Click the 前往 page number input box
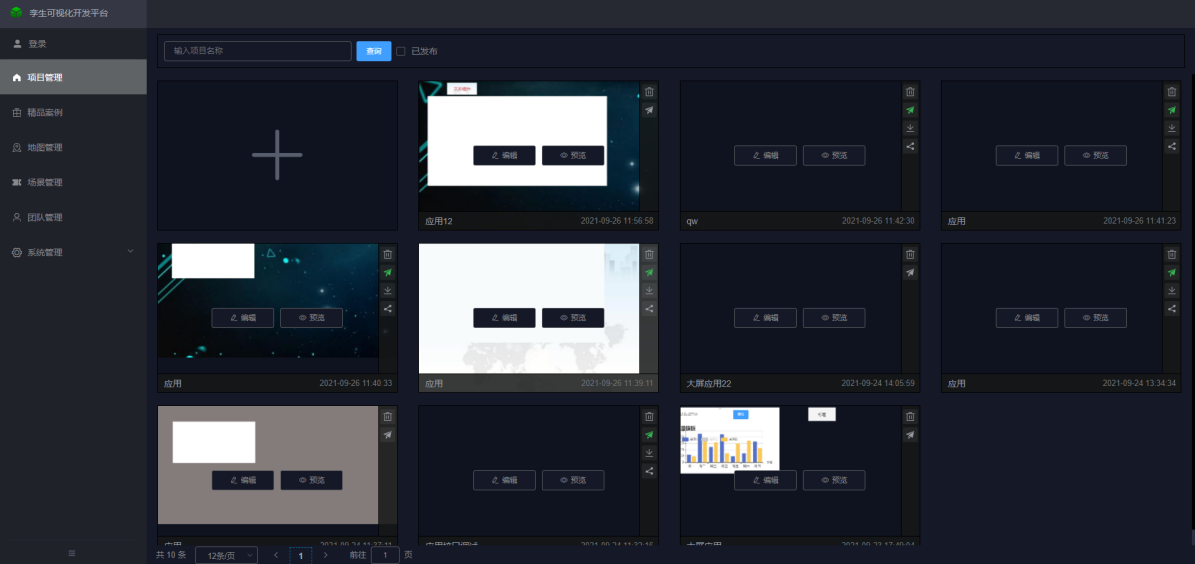The width and height of the screenshot is (1195, 564). point(385,555)
